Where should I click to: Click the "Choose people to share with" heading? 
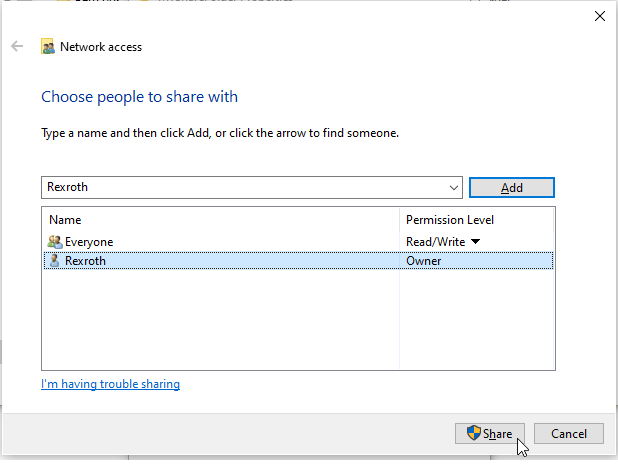(x=139, y=97)
